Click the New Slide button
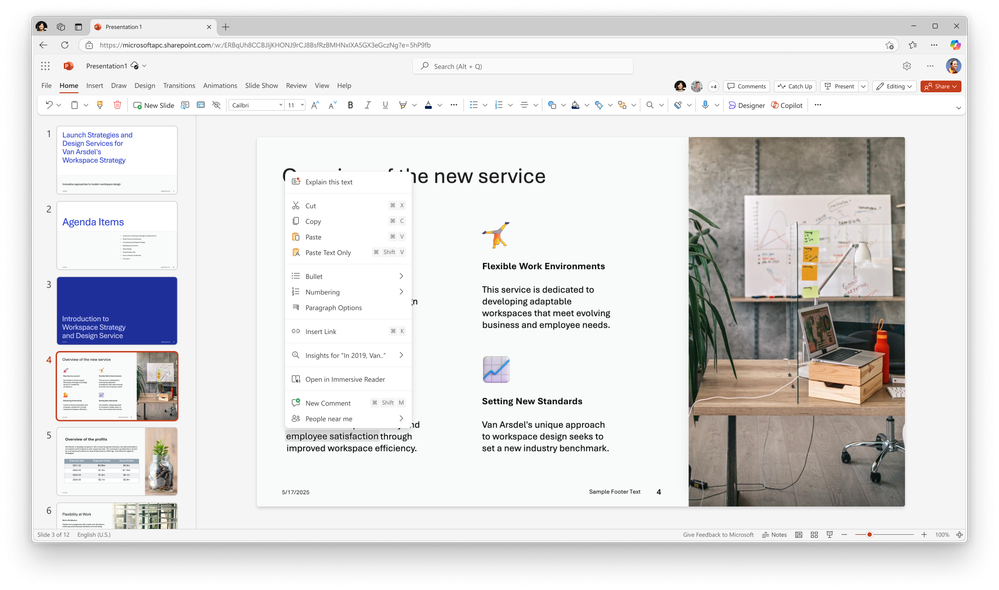The width and height of the screenshot is (999, 590). click(154, 104)
